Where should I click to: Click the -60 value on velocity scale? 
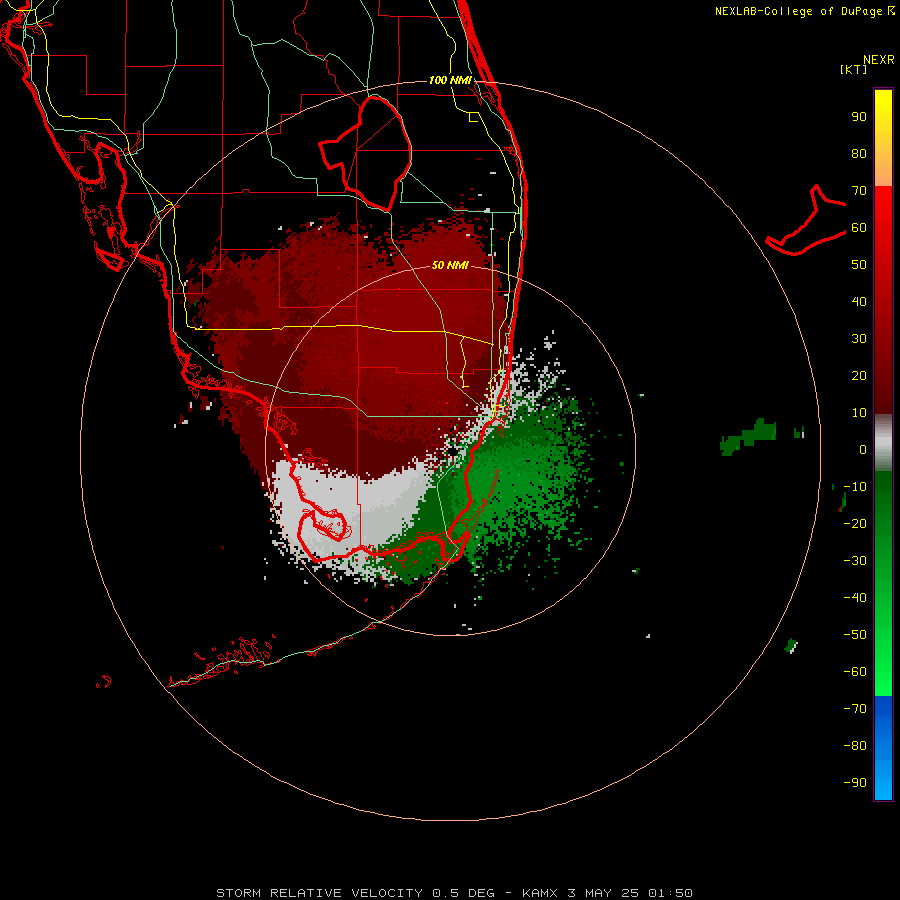pos(855,672)
